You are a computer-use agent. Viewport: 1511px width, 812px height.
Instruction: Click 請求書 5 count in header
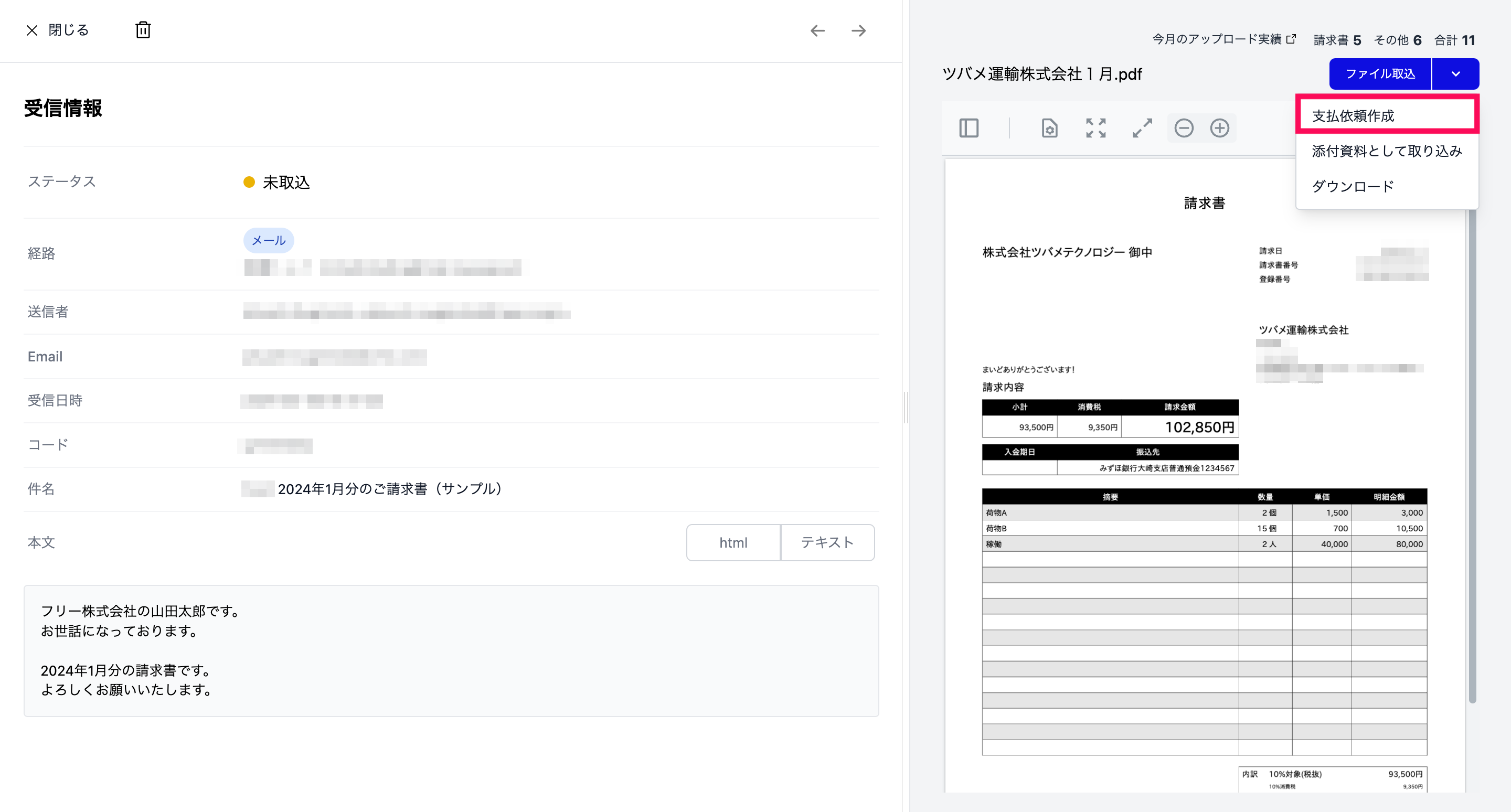point(1337,40)
